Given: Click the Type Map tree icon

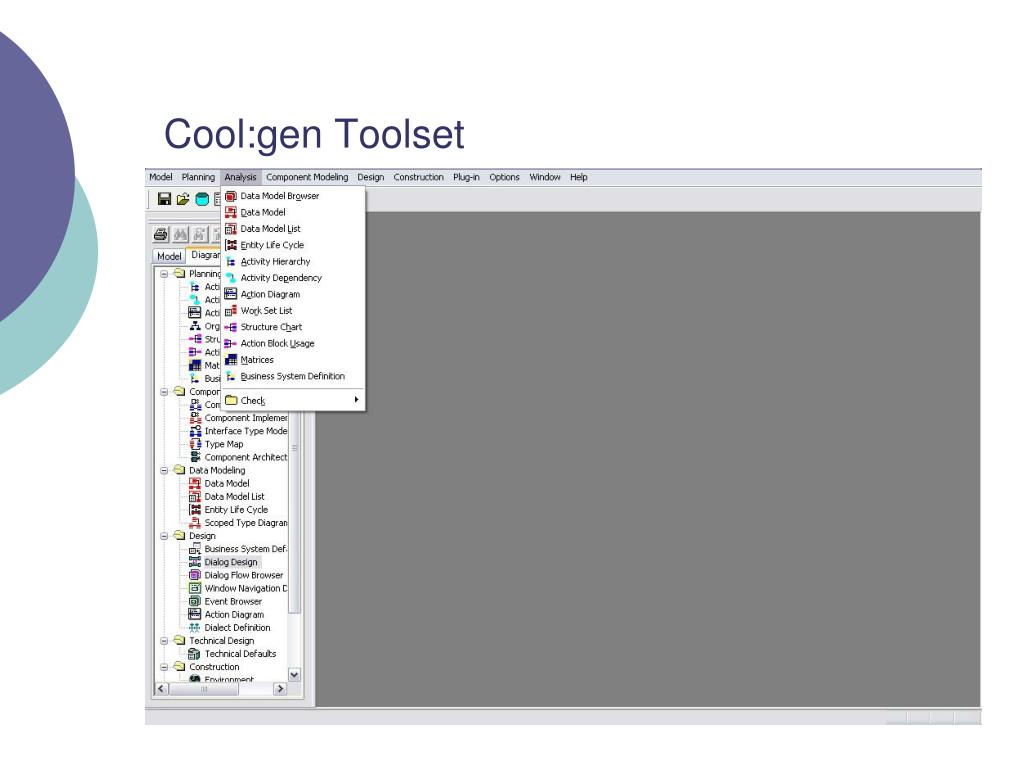Looking at the screenshot, I should pyautogui.click(x=195, y=444).
